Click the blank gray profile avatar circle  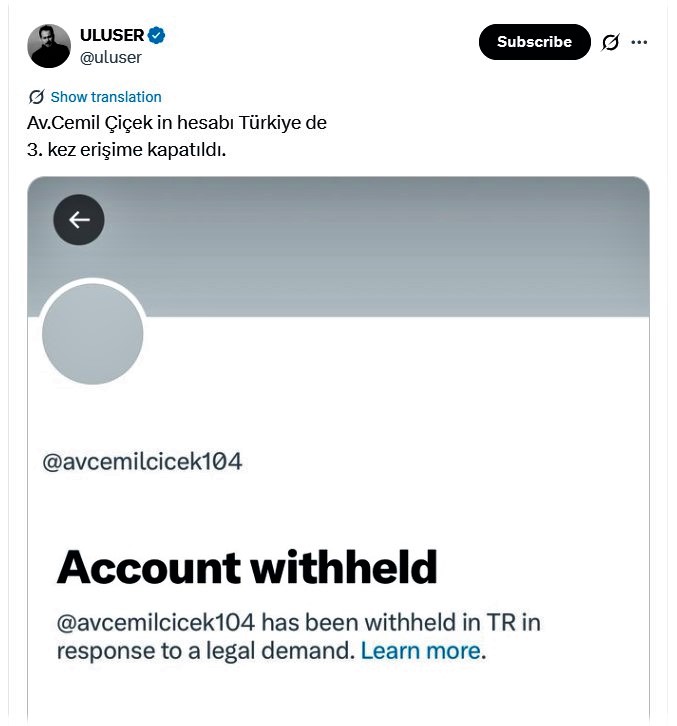pyautogui.click(x=93, y=334)
